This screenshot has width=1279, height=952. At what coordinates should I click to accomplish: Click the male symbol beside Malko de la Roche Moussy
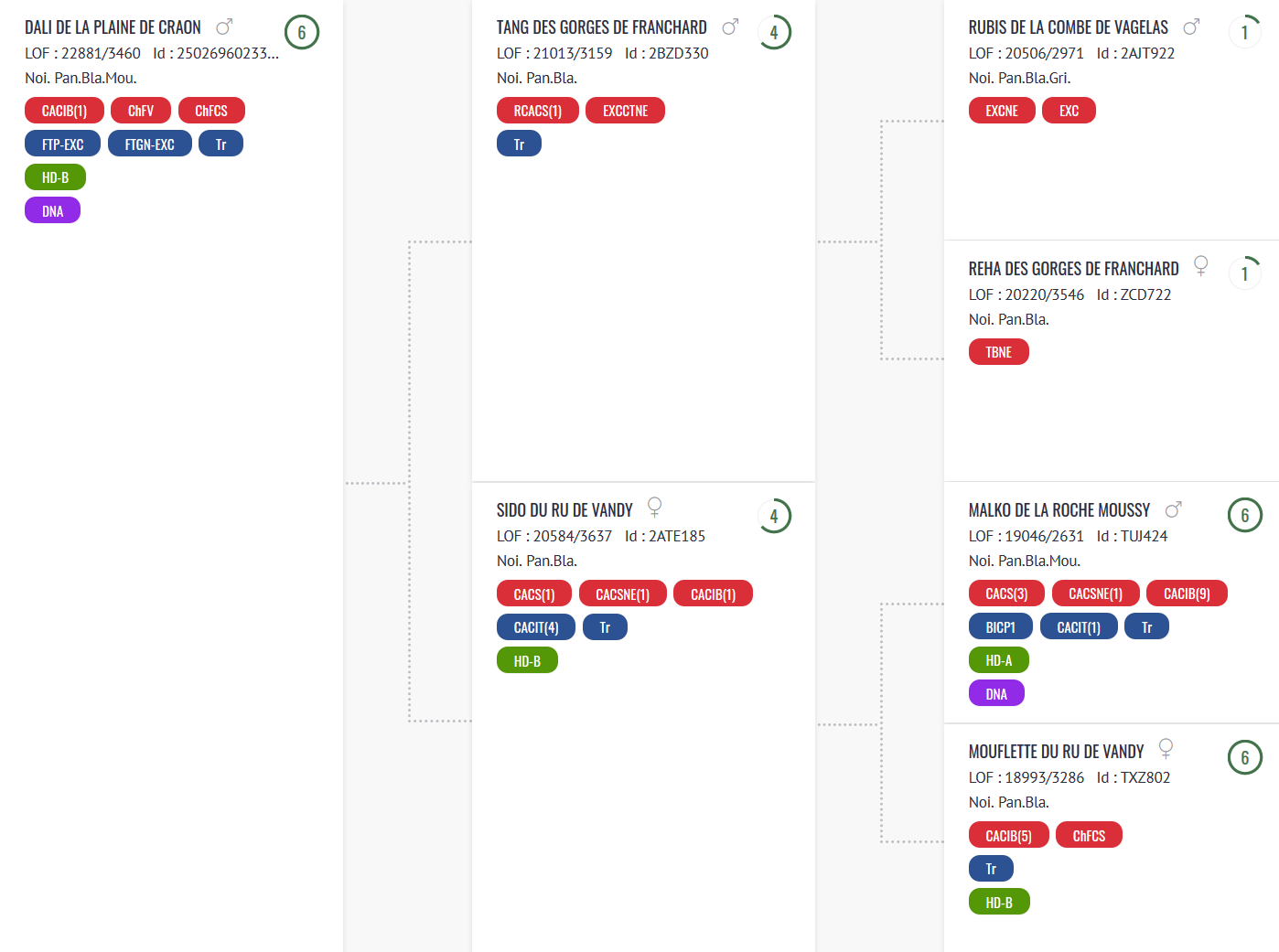1174,509
